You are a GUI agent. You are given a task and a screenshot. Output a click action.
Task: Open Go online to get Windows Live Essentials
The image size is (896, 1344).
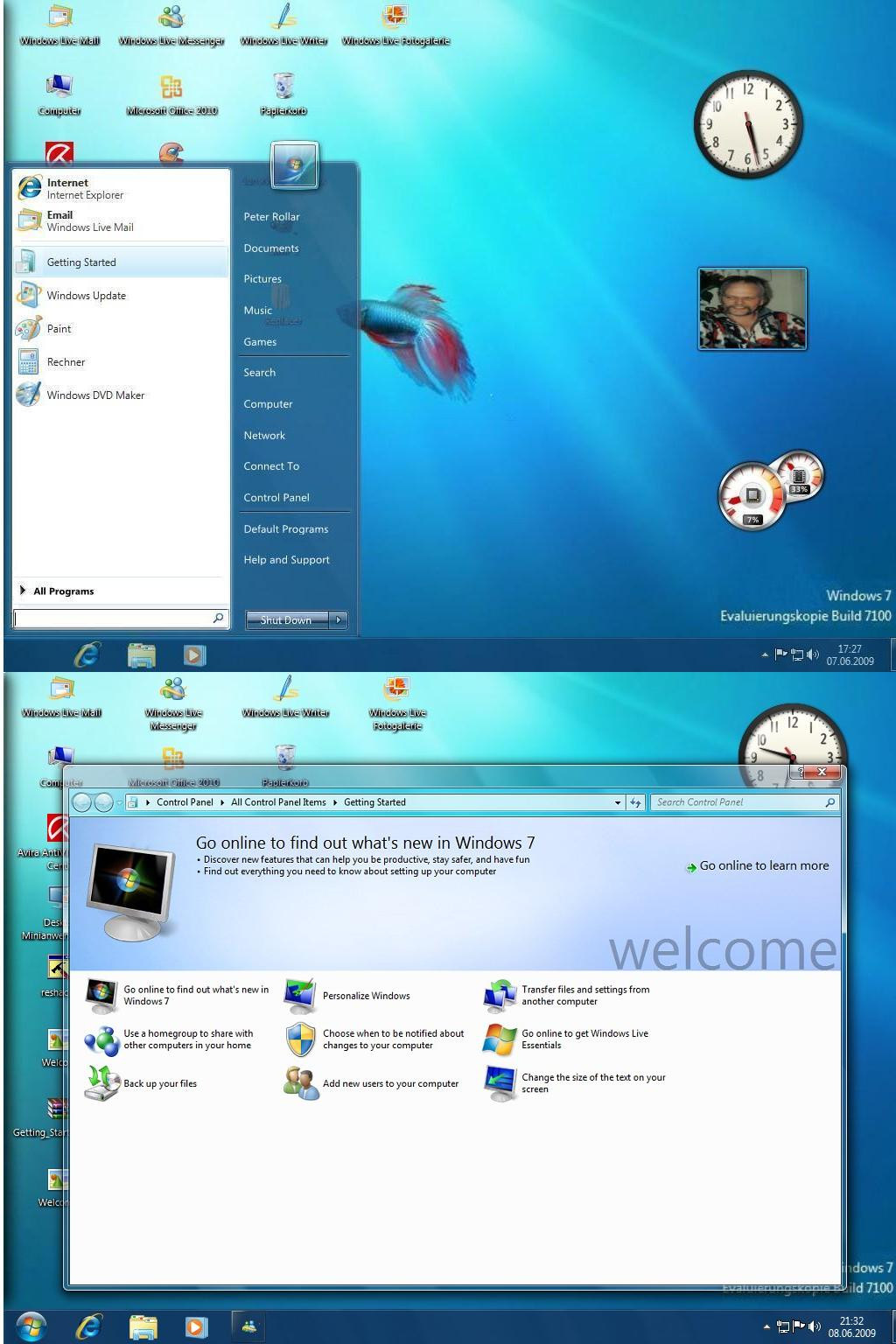[x=584, y=1039]
